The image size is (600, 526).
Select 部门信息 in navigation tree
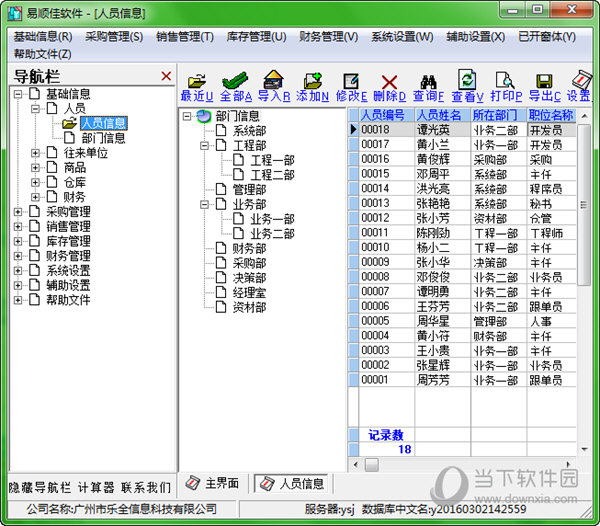tap(103, 138)
